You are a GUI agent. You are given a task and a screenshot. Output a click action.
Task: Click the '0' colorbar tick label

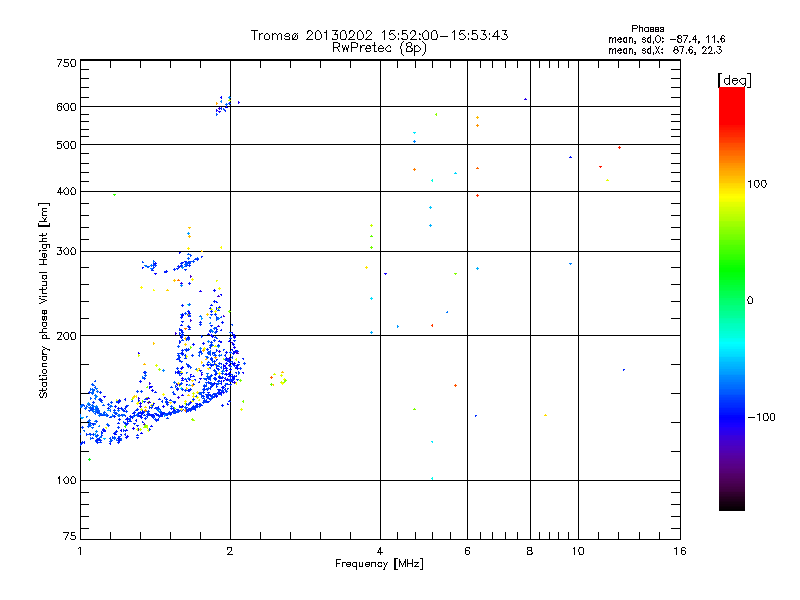tap(750, 301)
